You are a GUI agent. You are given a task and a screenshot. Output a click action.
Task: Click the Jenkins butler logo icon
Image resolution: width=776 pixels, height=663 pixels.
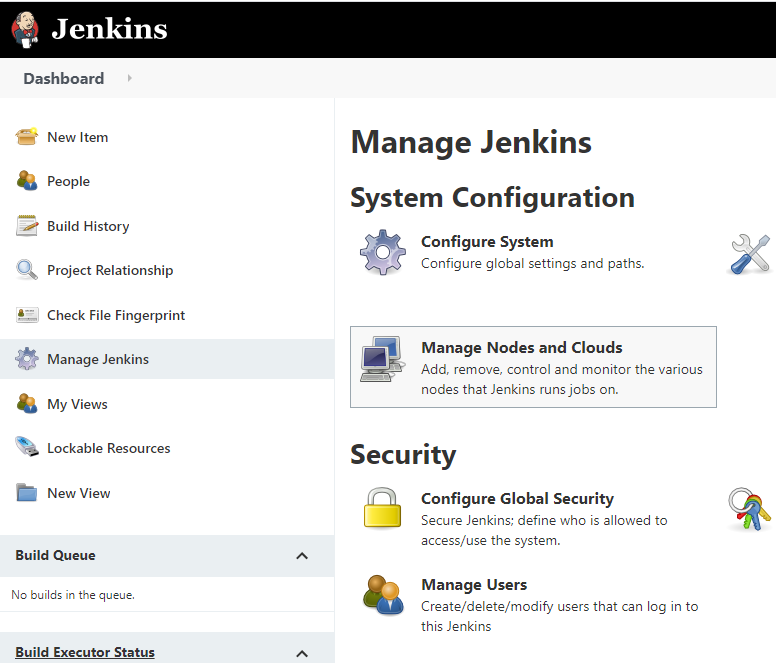point(25,29)
